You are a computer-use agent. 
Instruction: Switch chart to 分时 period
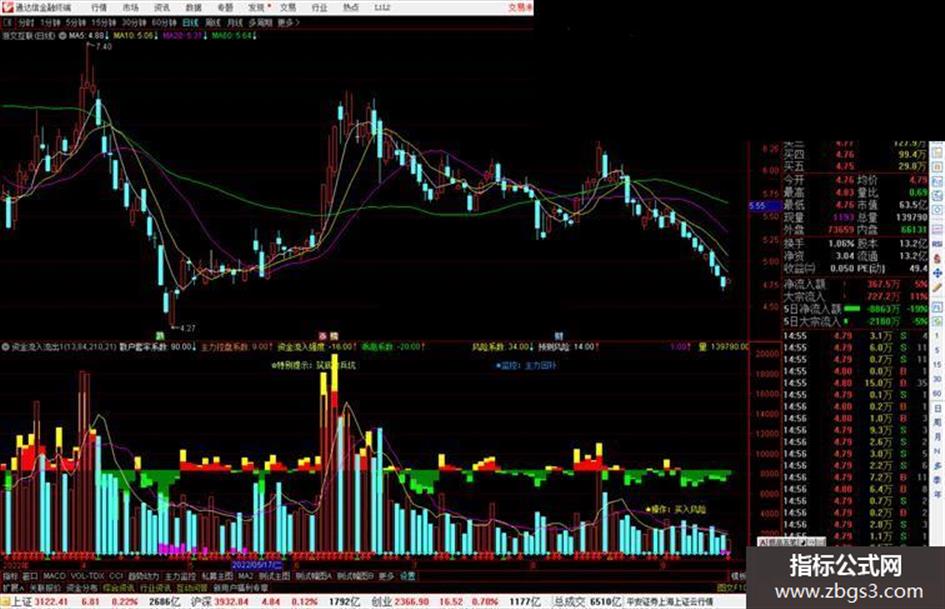coord(26,22)
